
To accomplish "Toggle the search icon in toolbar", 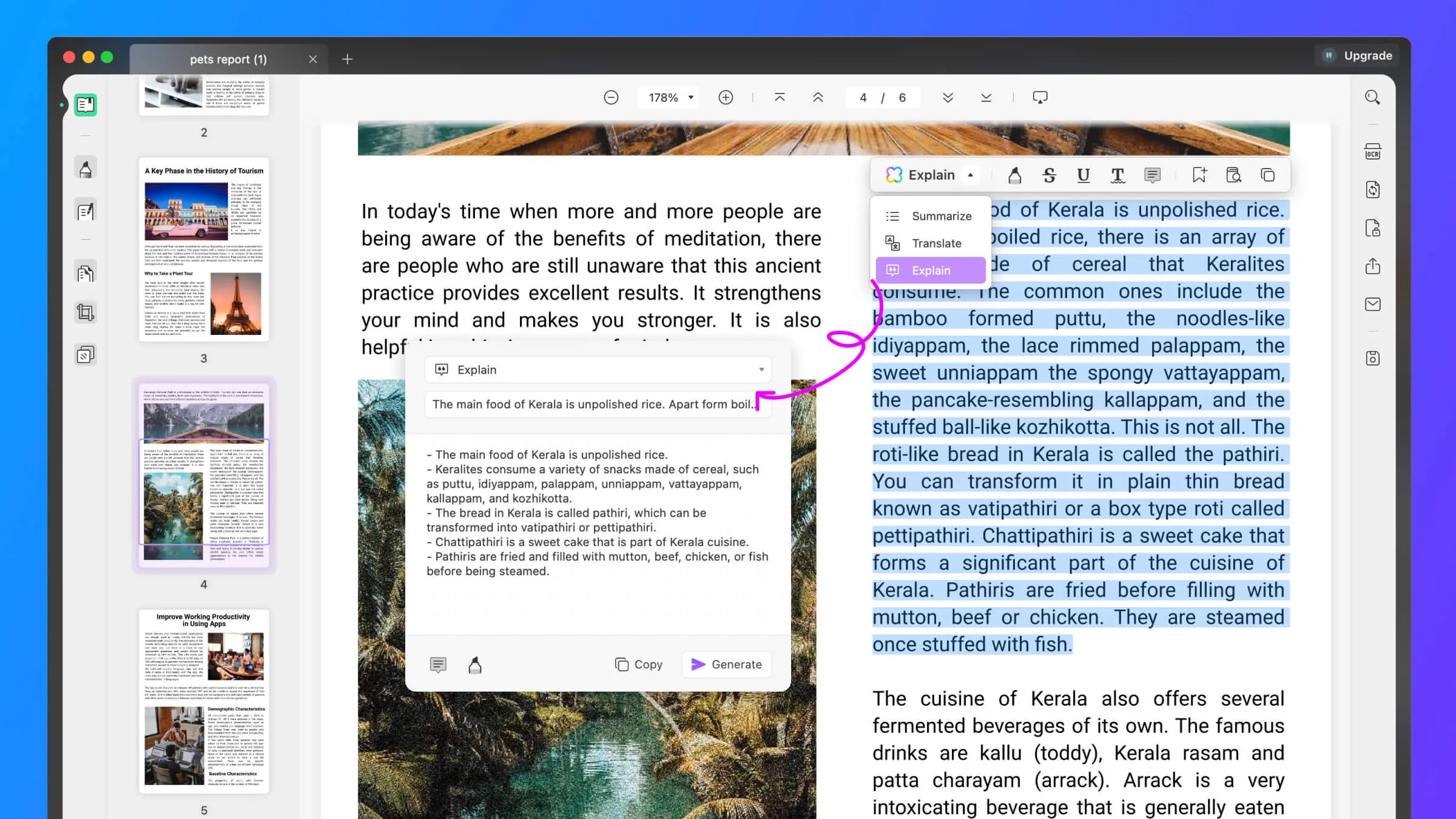I will click(1375, 97).
